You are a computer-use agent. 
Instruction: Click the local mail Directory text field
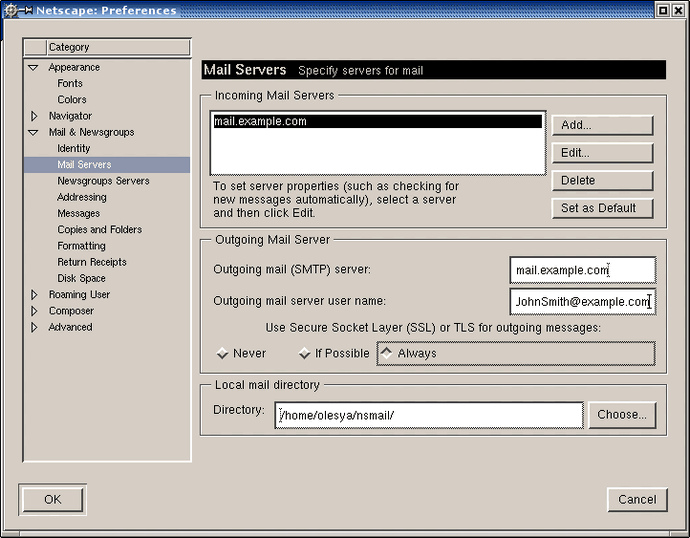[x=428, y=415]
